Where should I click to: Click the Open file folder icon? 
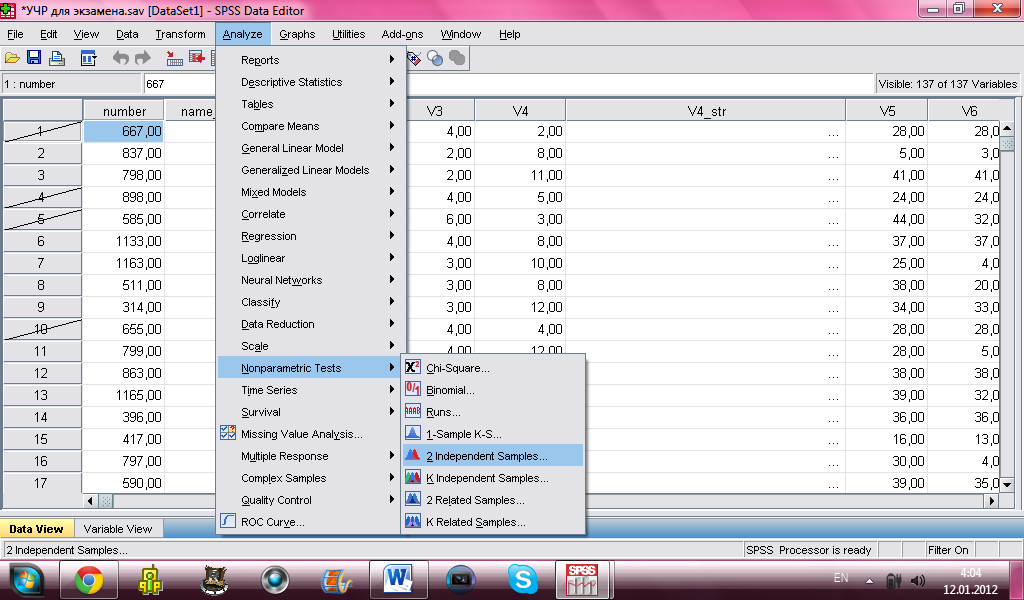point(12,58)
